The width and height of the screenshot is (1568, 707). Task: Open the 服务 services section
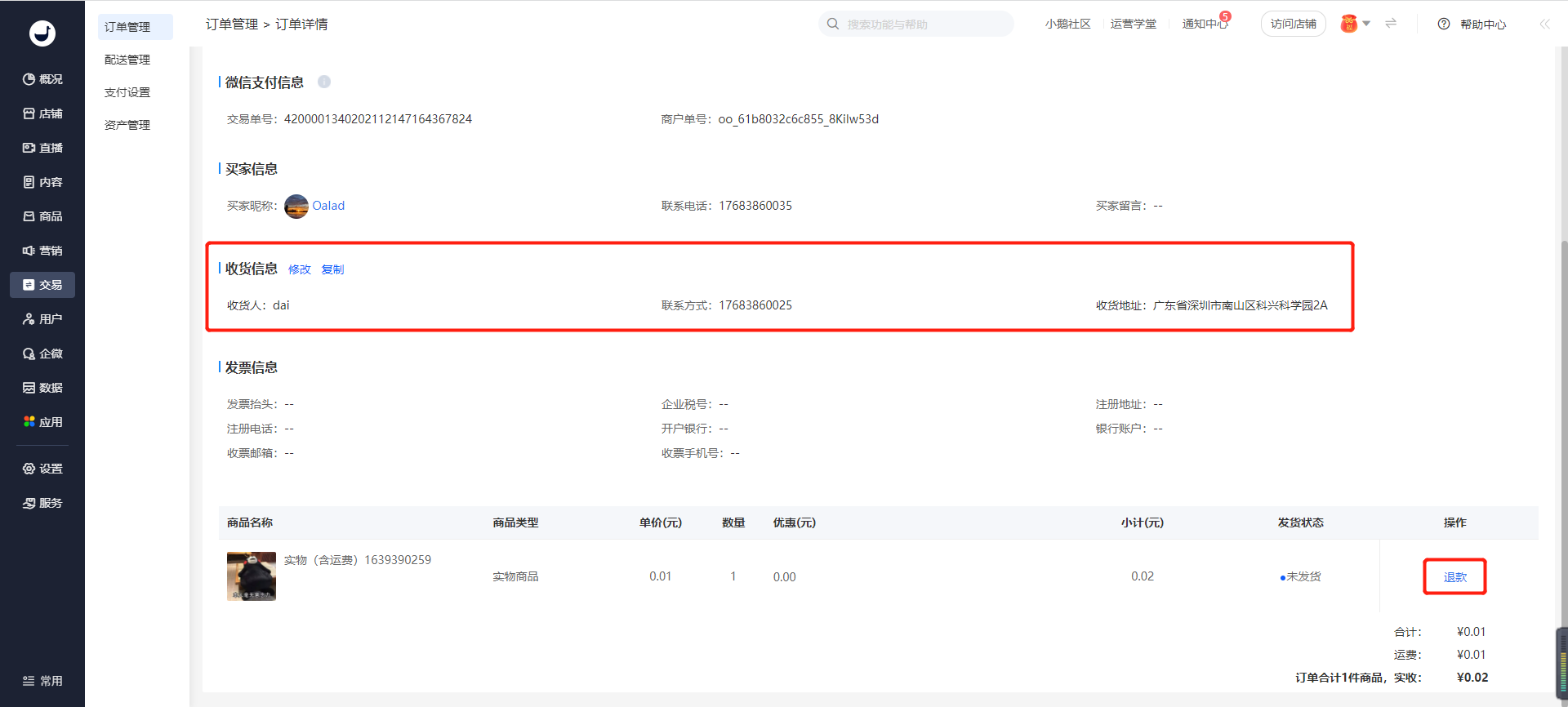pyautogui.click(x=42, y=503)
